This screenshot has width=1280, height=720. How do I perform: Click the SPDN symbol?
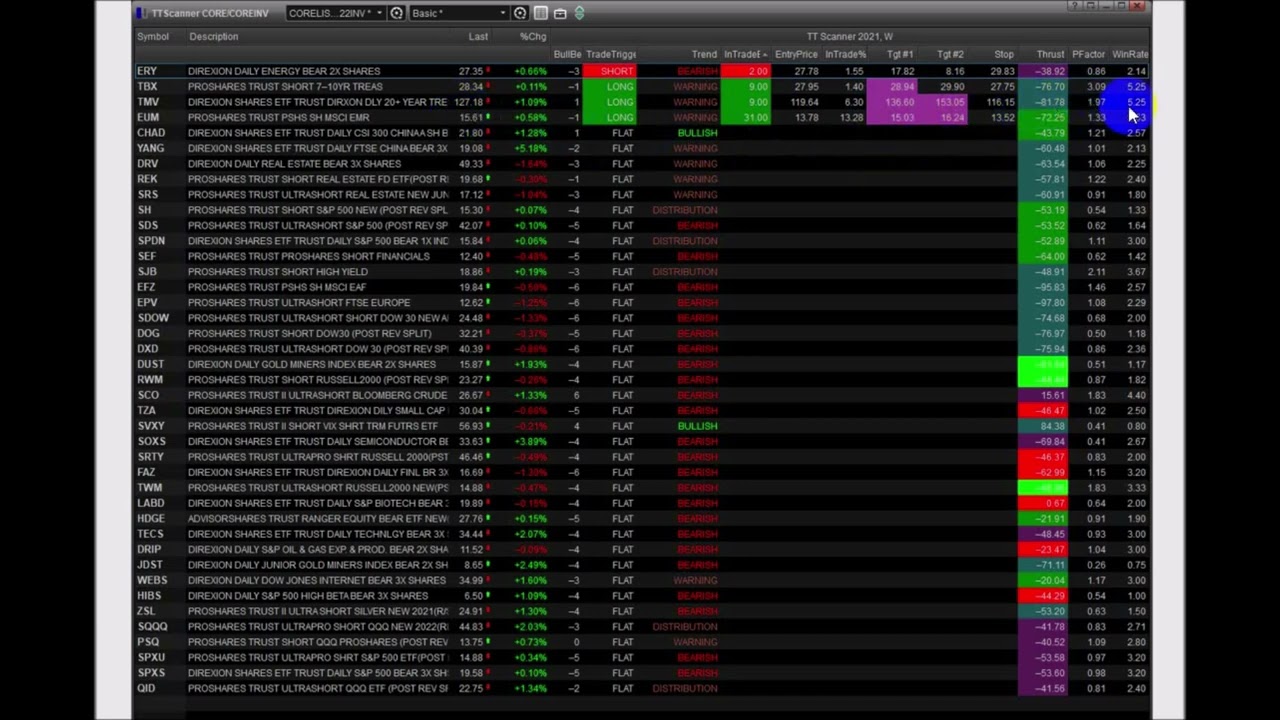click(151, 241)
